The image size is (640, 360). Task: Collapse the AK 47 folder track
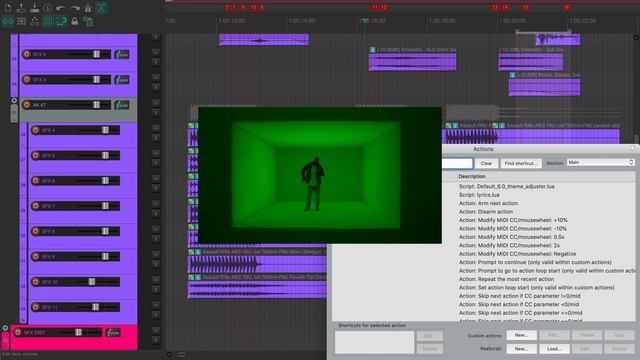(14, 100)
